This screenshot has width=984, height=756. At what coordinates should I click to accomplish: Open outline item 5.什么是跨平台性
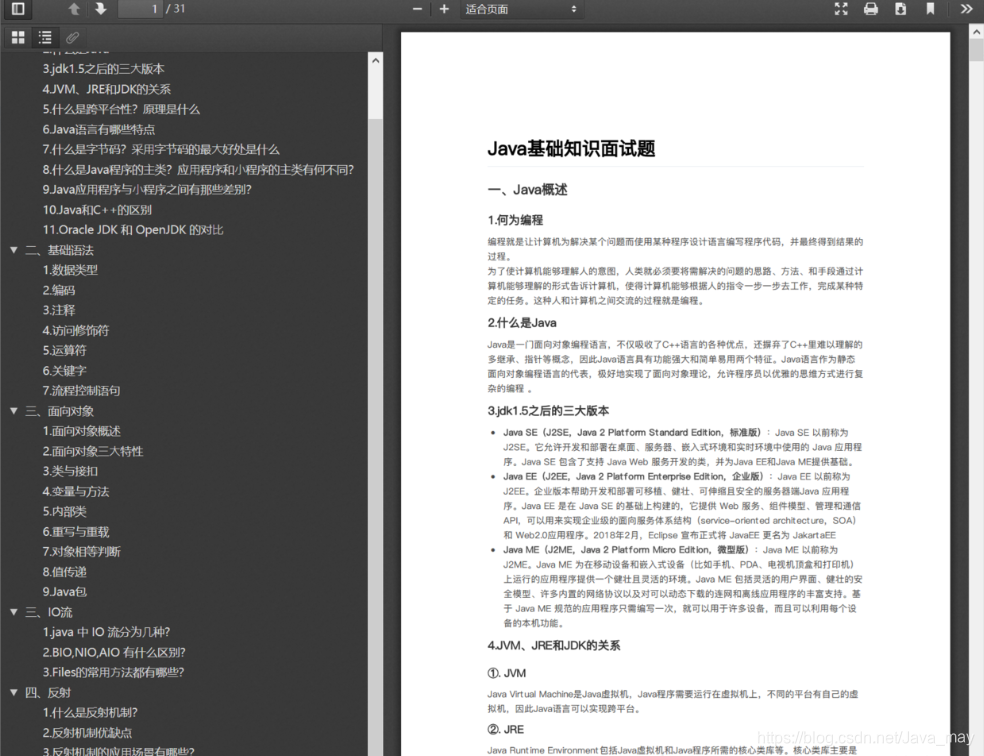pyautogui.click(x=121, y=109)
